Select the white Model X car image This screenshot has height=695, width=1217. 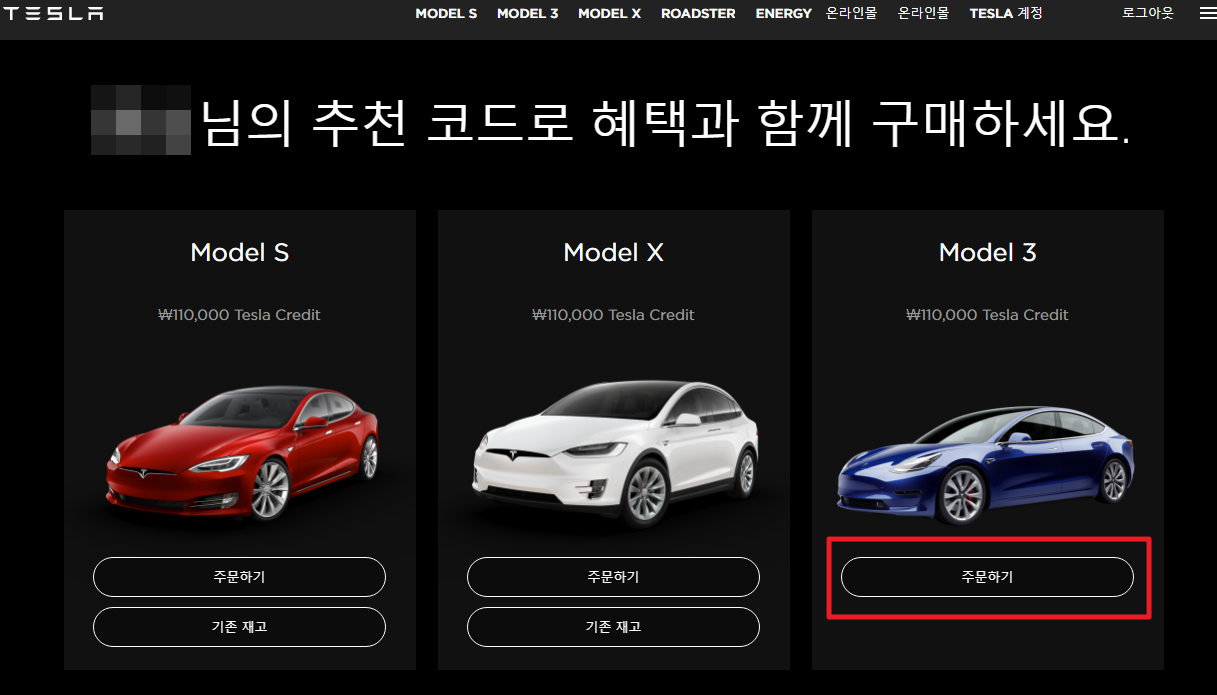click(x=614, y=454)
